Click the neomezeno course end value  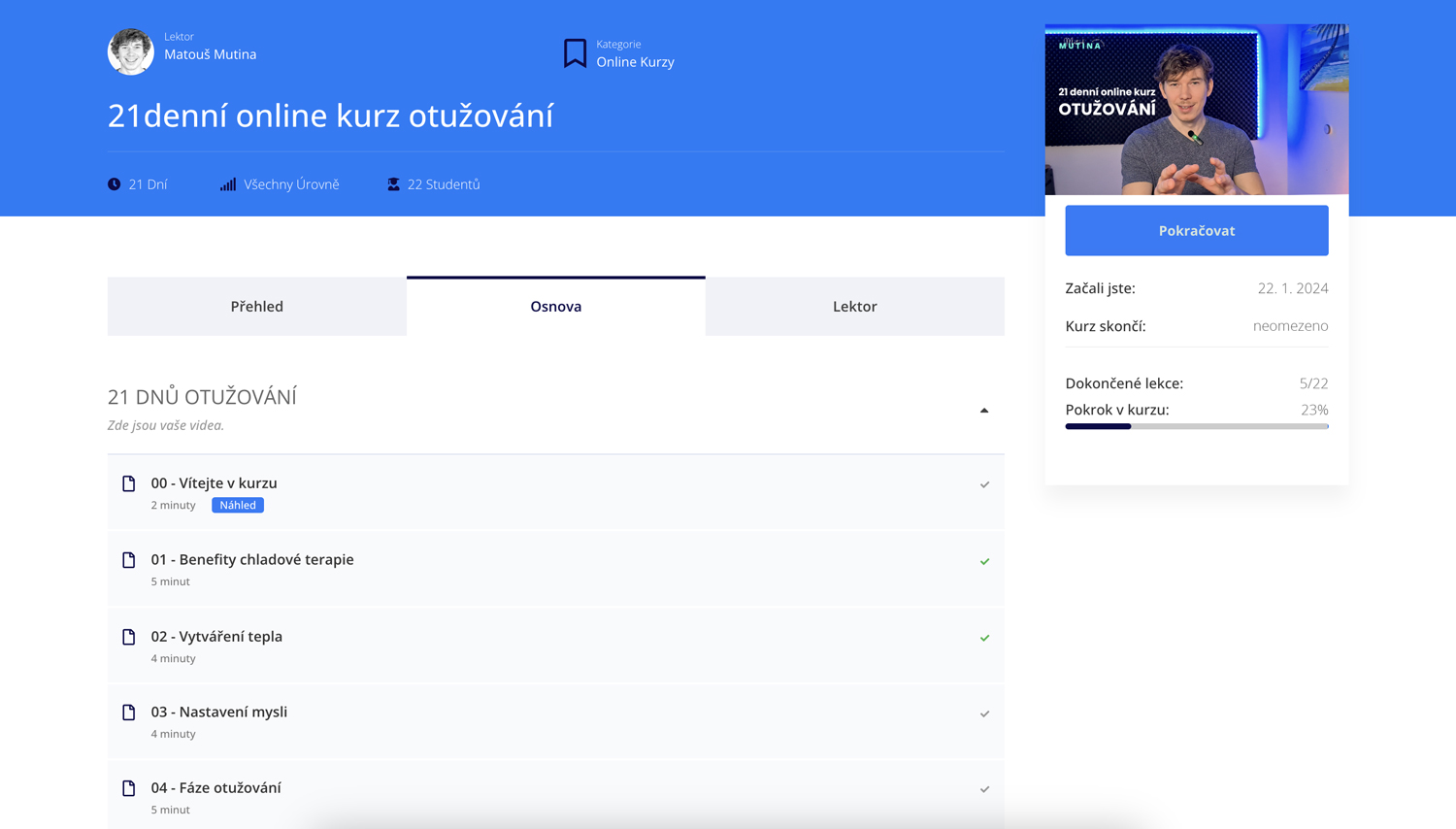[x=1290, y=326]
